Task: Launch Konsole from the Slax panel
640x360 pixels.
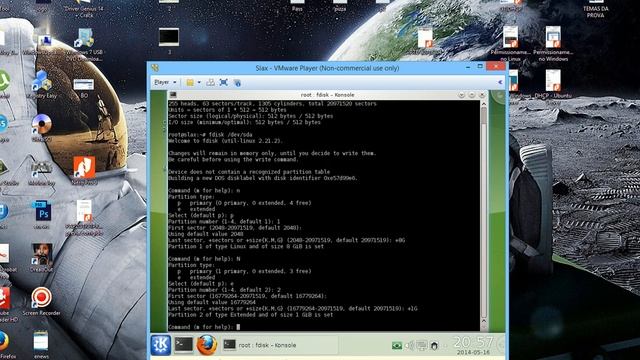Action: (x=184, y=345)
